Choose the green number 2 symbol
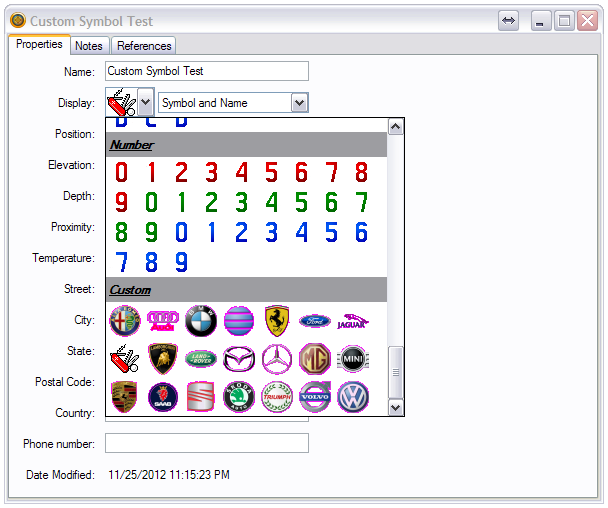Image resolution: width=608 pixels, height=508 pixels. click(x=211, y=202)
